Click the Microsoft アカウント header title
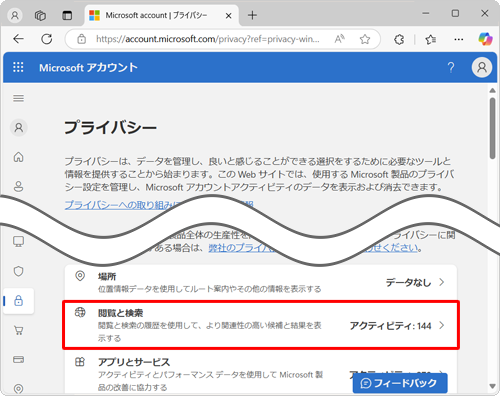Screen dimensions: 500x396 88,68
